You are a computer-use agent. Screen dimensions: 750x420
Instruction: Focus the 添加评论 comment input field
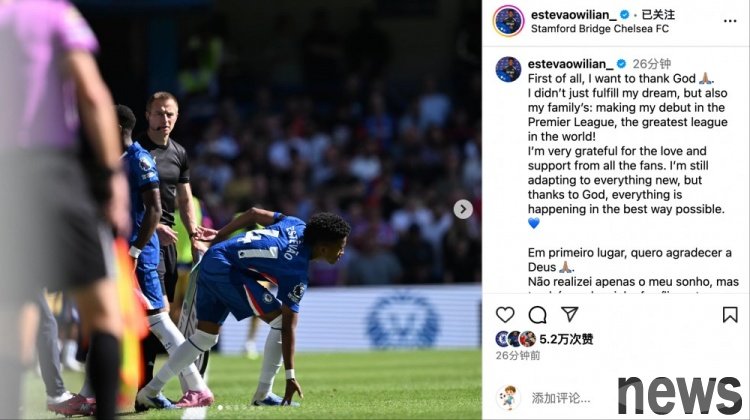click(561, 398)
